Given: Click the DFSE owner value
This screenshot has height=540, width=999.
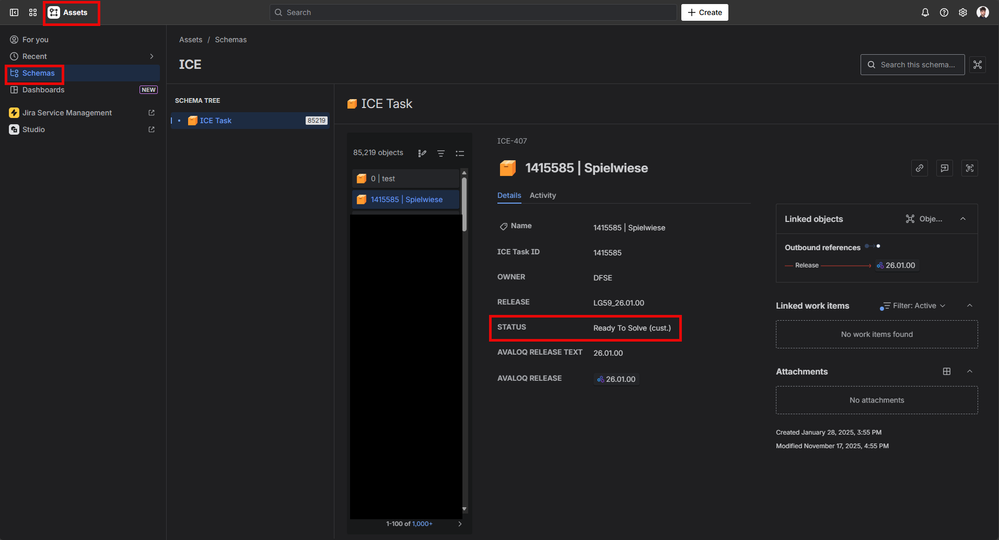Looking at the screenshot, I should click(x=603, y=278).
